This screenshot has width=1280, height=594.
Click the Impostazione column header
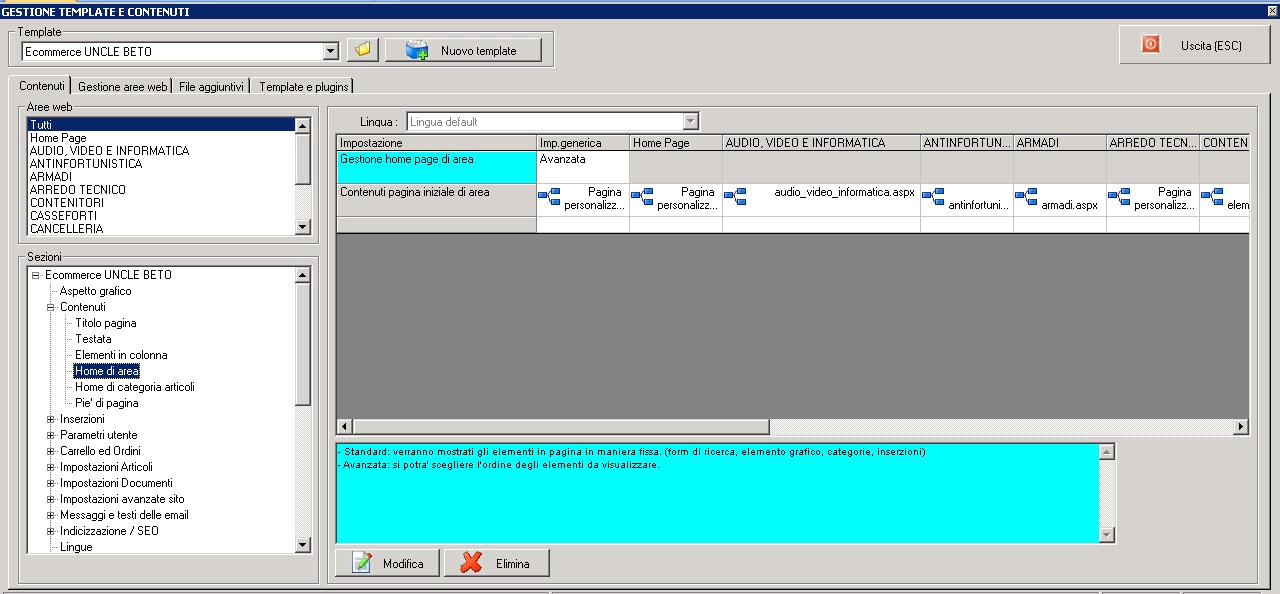pyautogui.click(x=436, y=143)
